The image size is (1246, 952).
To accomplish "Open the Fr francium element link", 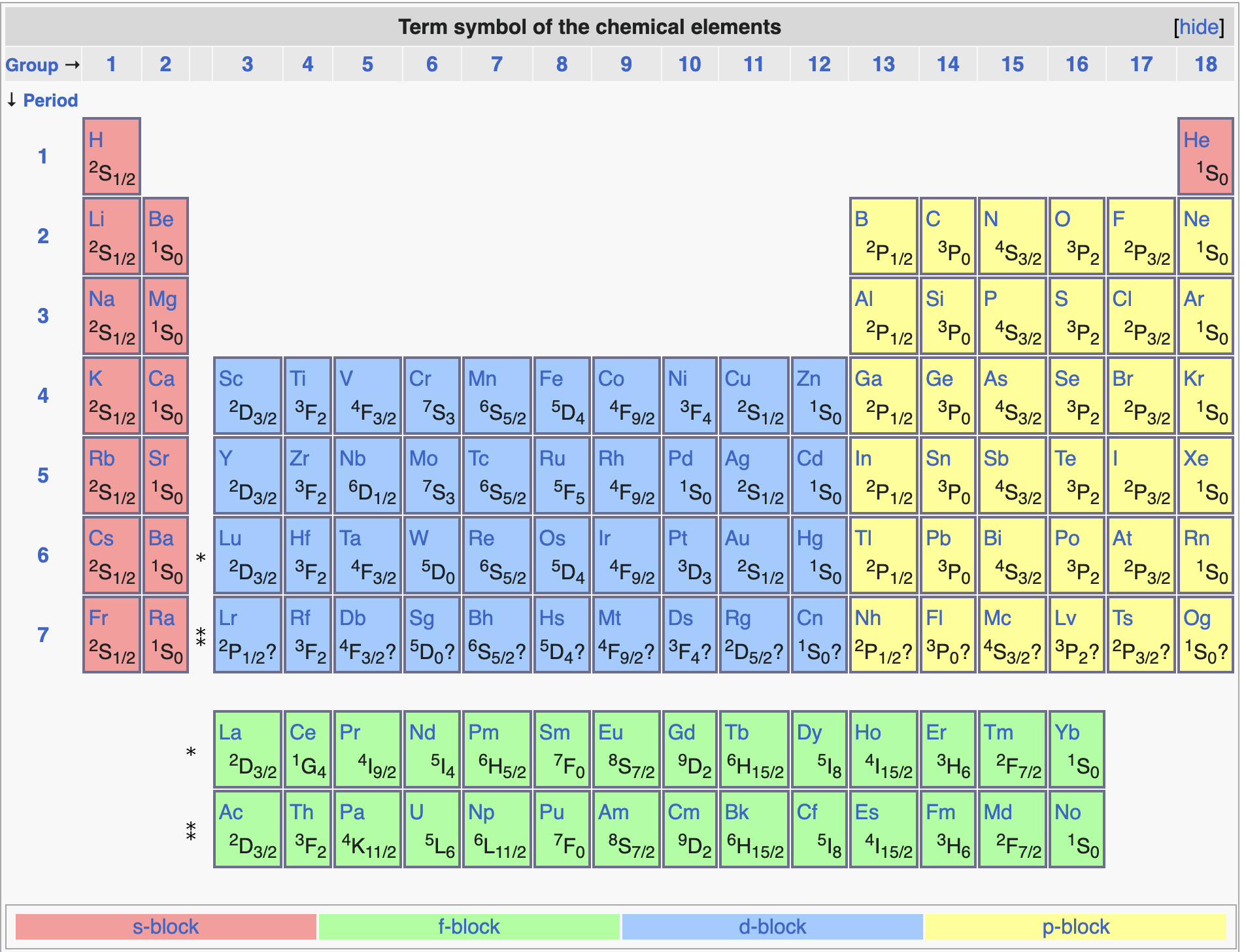I will point(98,618).
